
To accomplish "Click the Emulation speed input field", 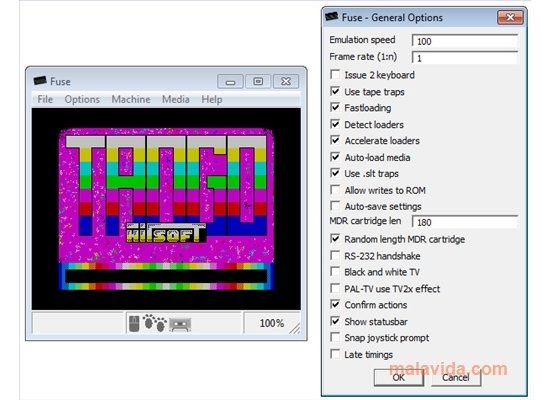I will tap(465, 41).
